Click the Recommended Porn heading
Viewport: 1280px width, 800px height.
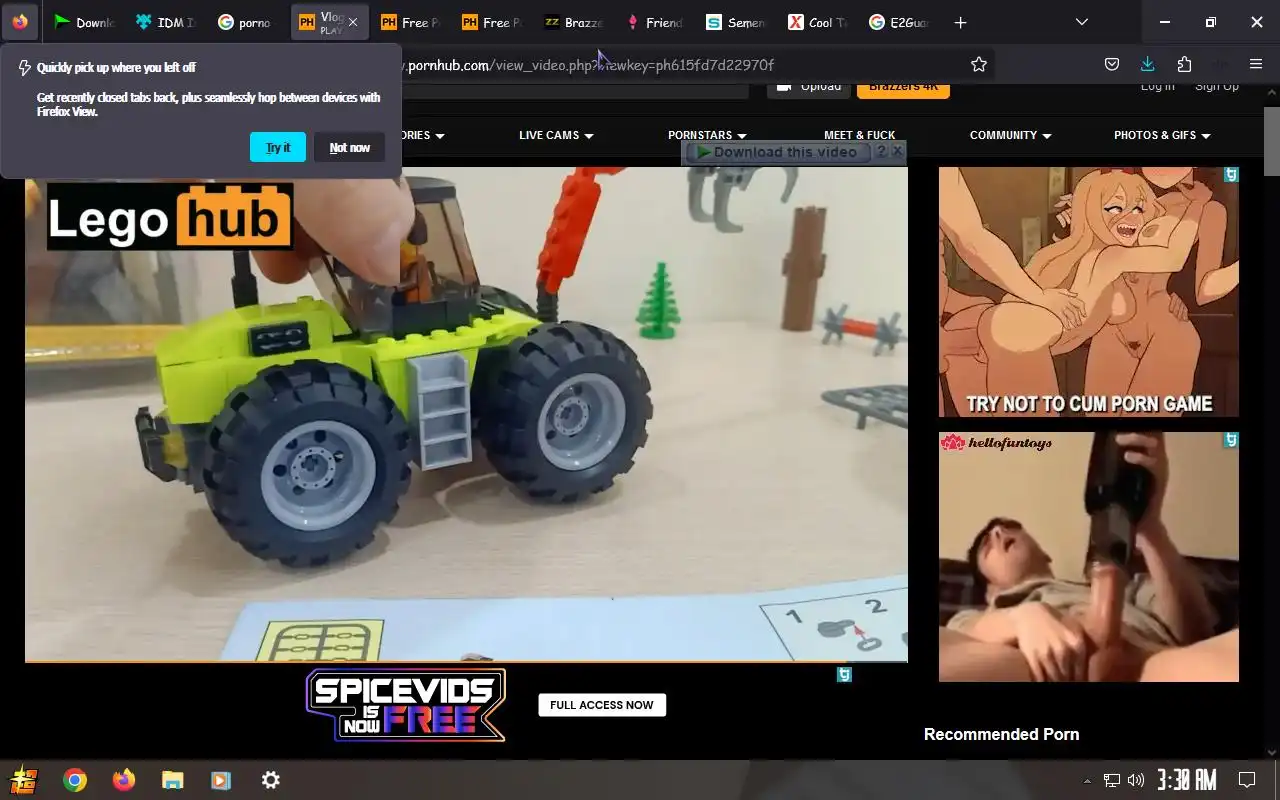click(x=1001, y=734)
